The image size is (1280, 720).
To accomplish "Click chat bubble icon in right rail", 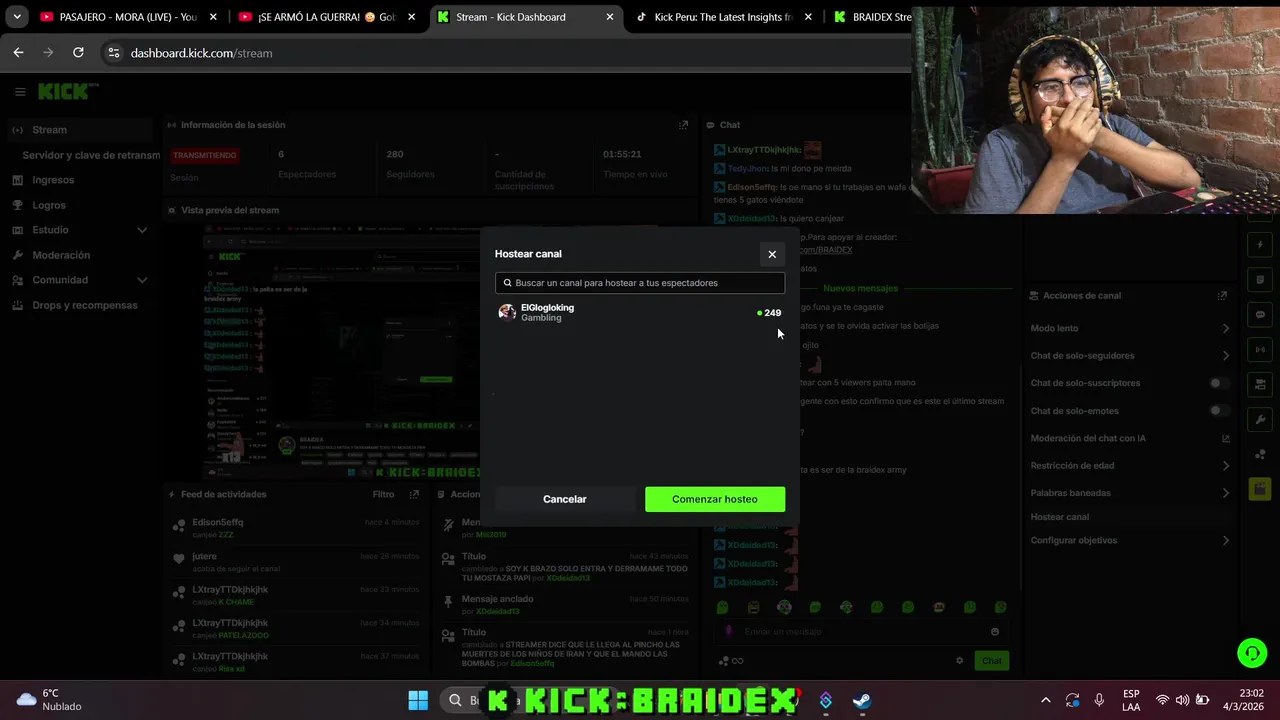I will click(x=1260, y=314).
